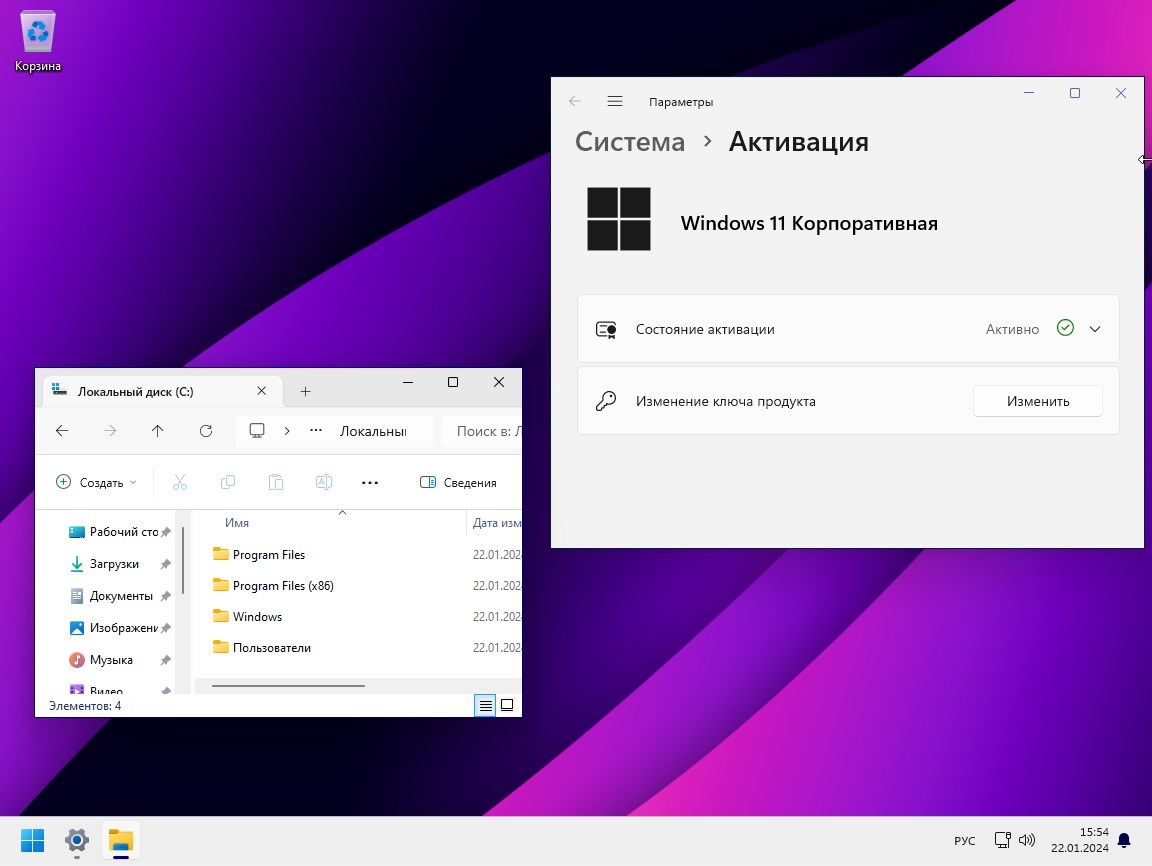The image size is (1152, 866).
Task: Select the Локальный диск (C:) Explorer tab
Action: pos(162,391)
